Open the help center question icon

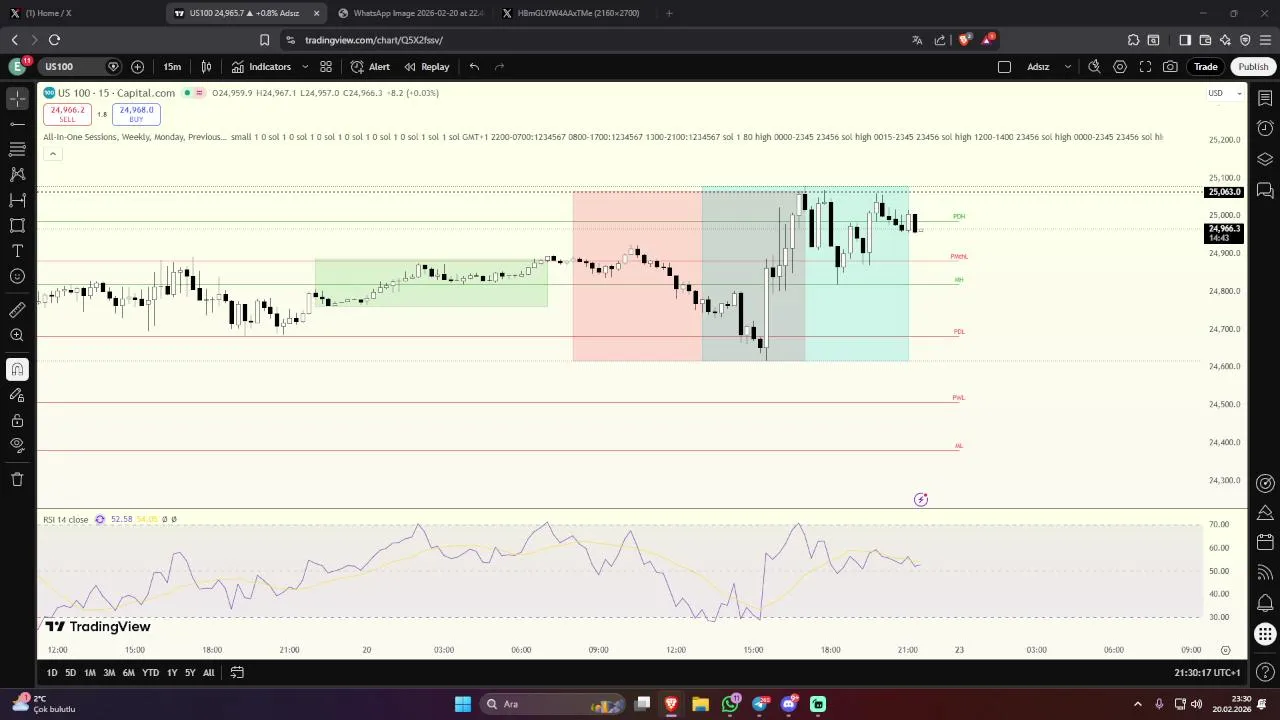(1265, 672)
